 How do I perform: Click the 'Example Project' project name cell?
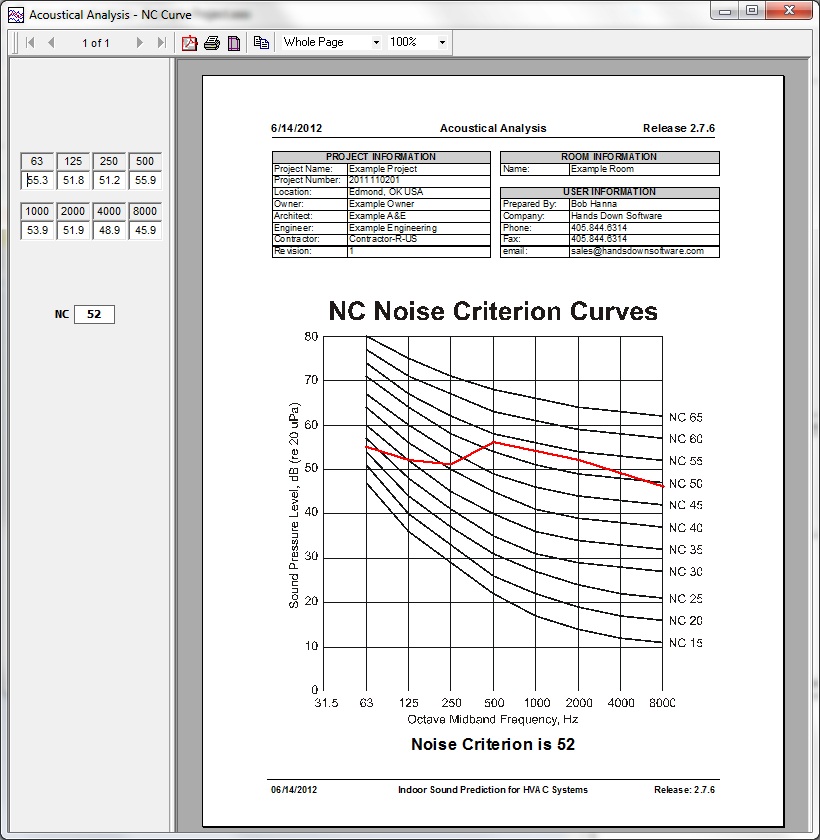(419, 169)
